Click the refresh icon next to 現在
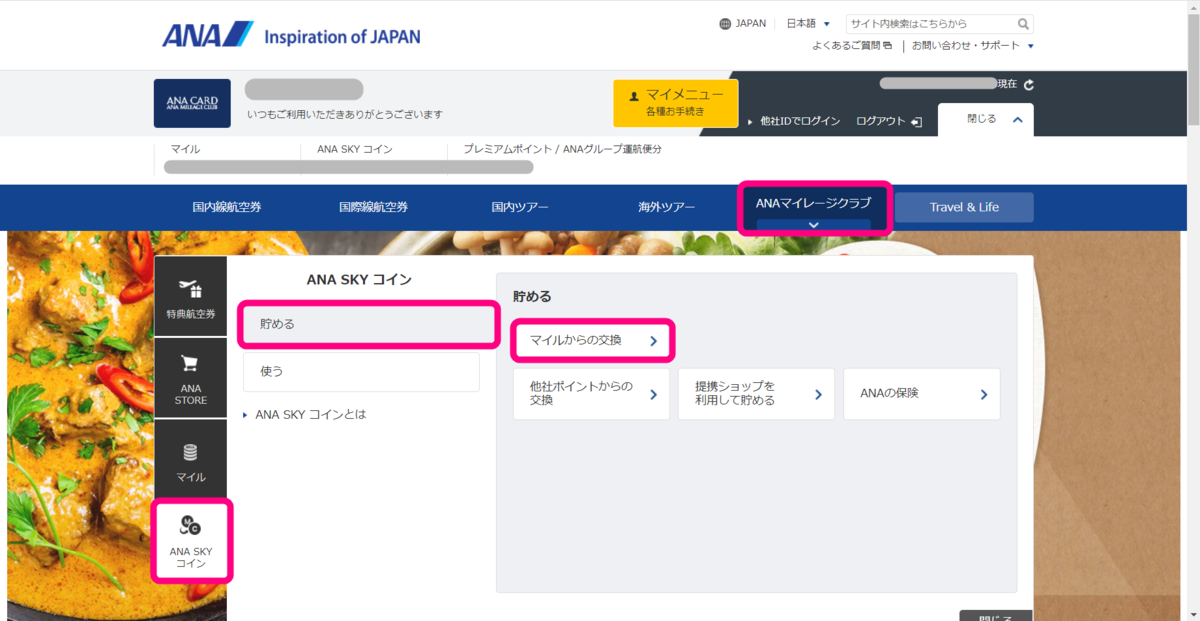 pos(1029,85)
